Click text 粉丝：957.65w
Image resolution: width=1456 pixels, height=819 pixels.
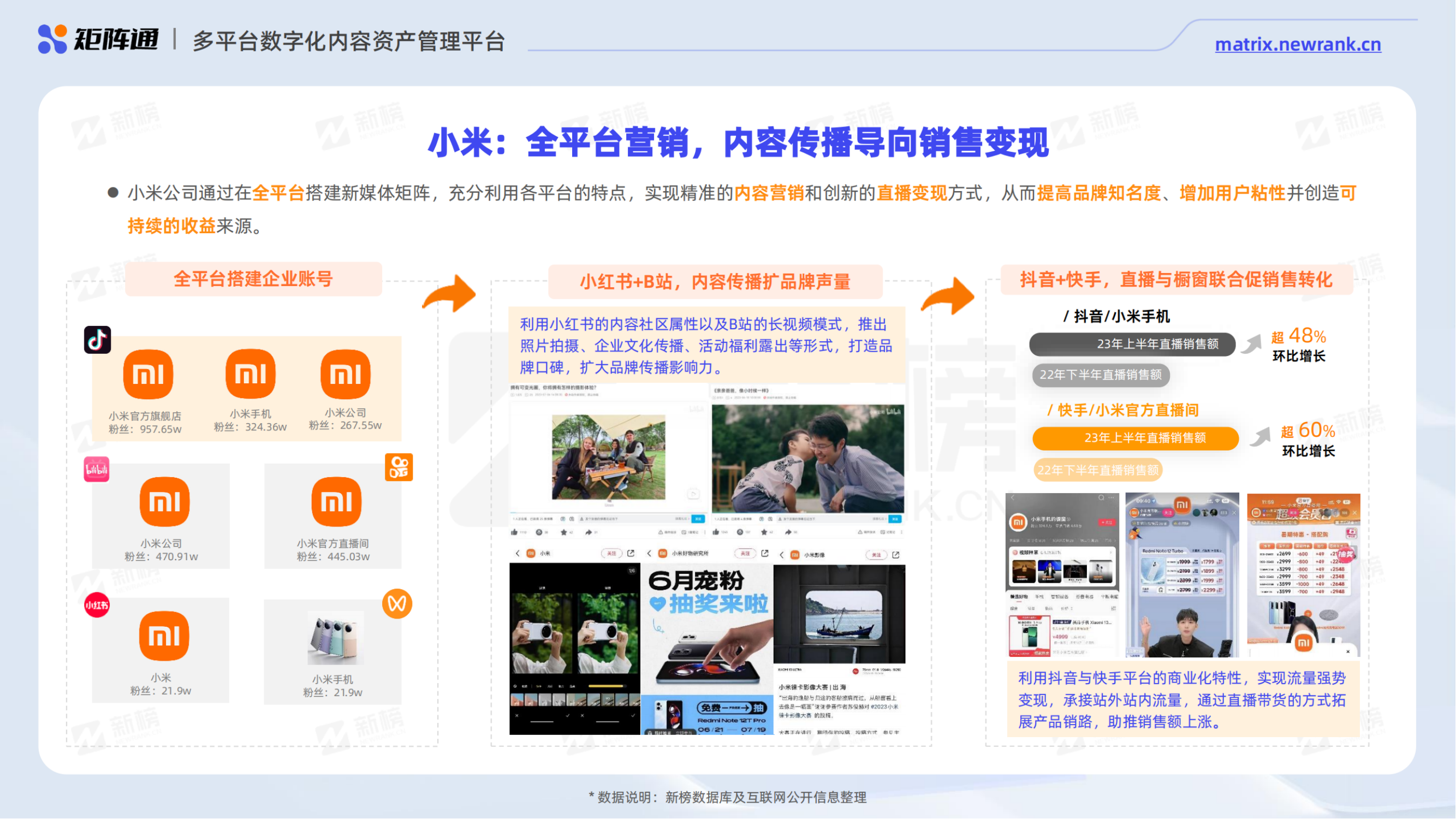point(145,430)
